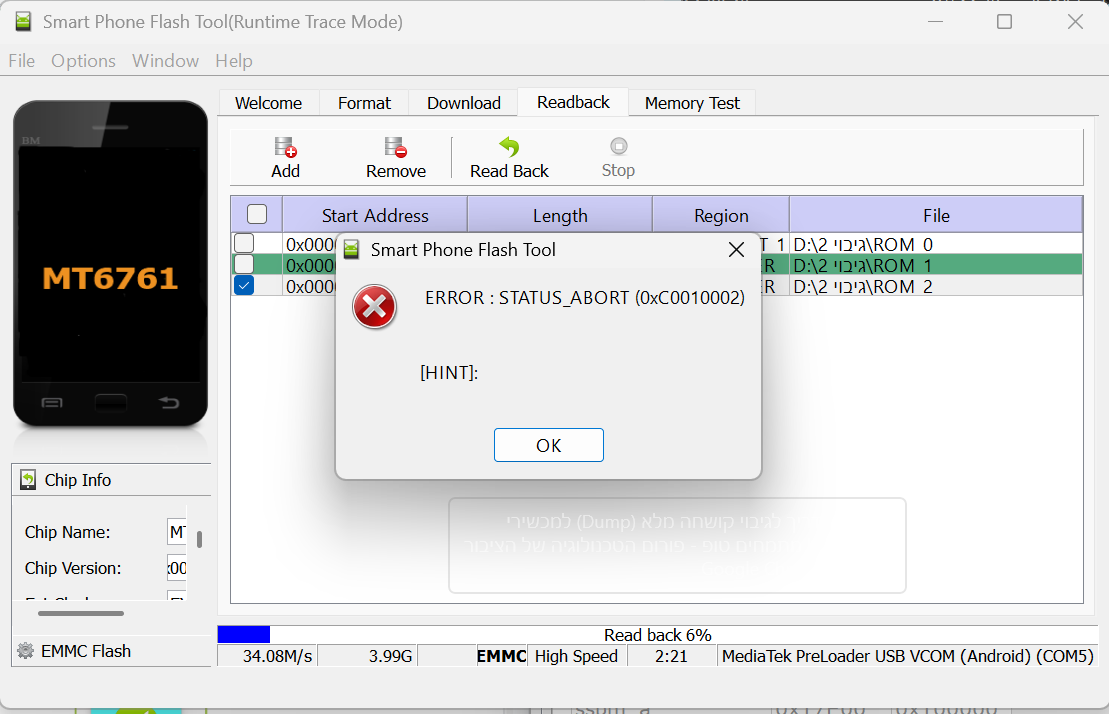Uncheck the ROM_2 row checkbox
1109x714 pixels.
pos(244,286)
